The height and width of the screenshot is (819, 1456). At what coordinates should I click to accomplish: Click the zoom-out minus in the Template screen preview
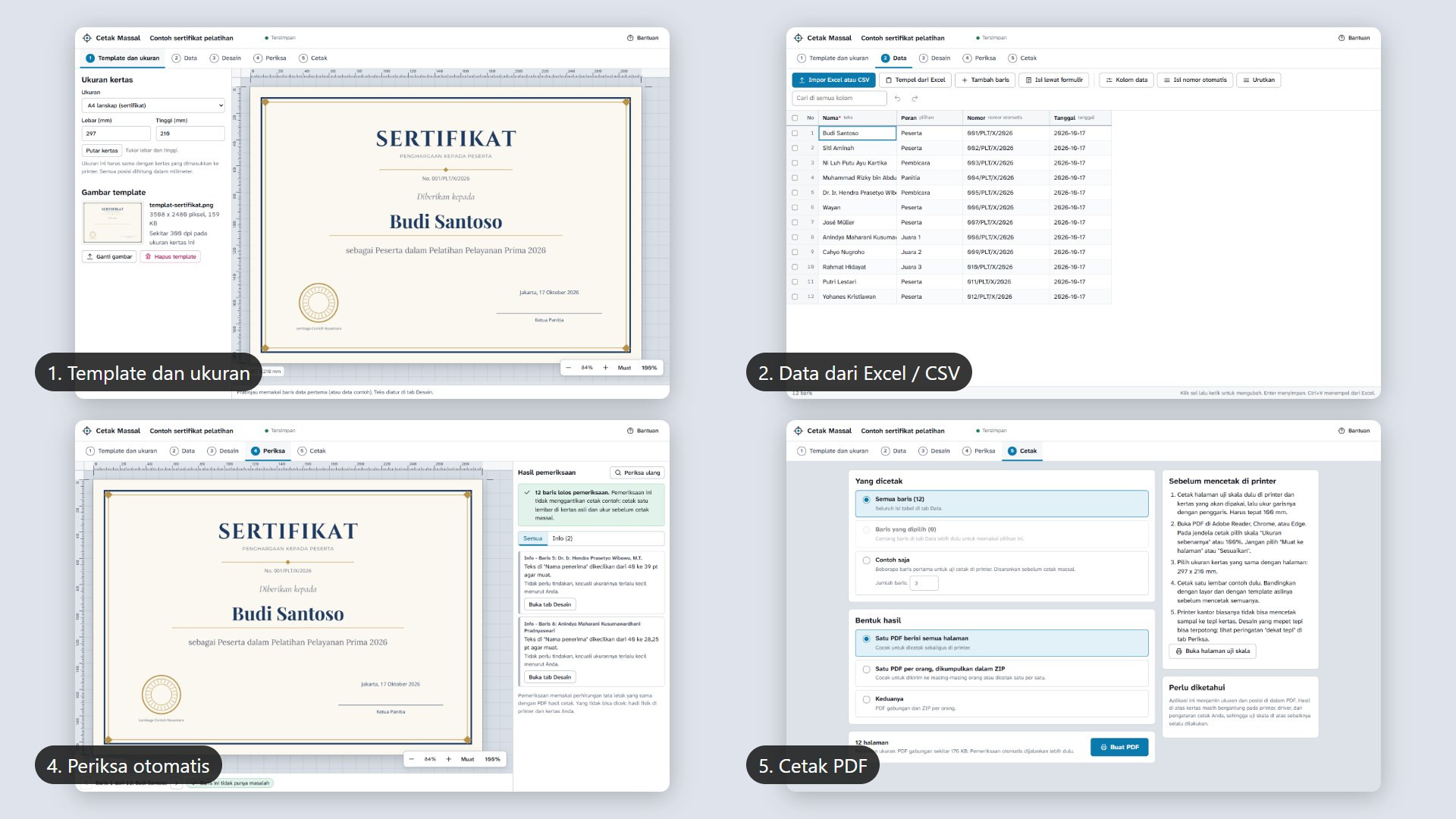tap(569, 368)
